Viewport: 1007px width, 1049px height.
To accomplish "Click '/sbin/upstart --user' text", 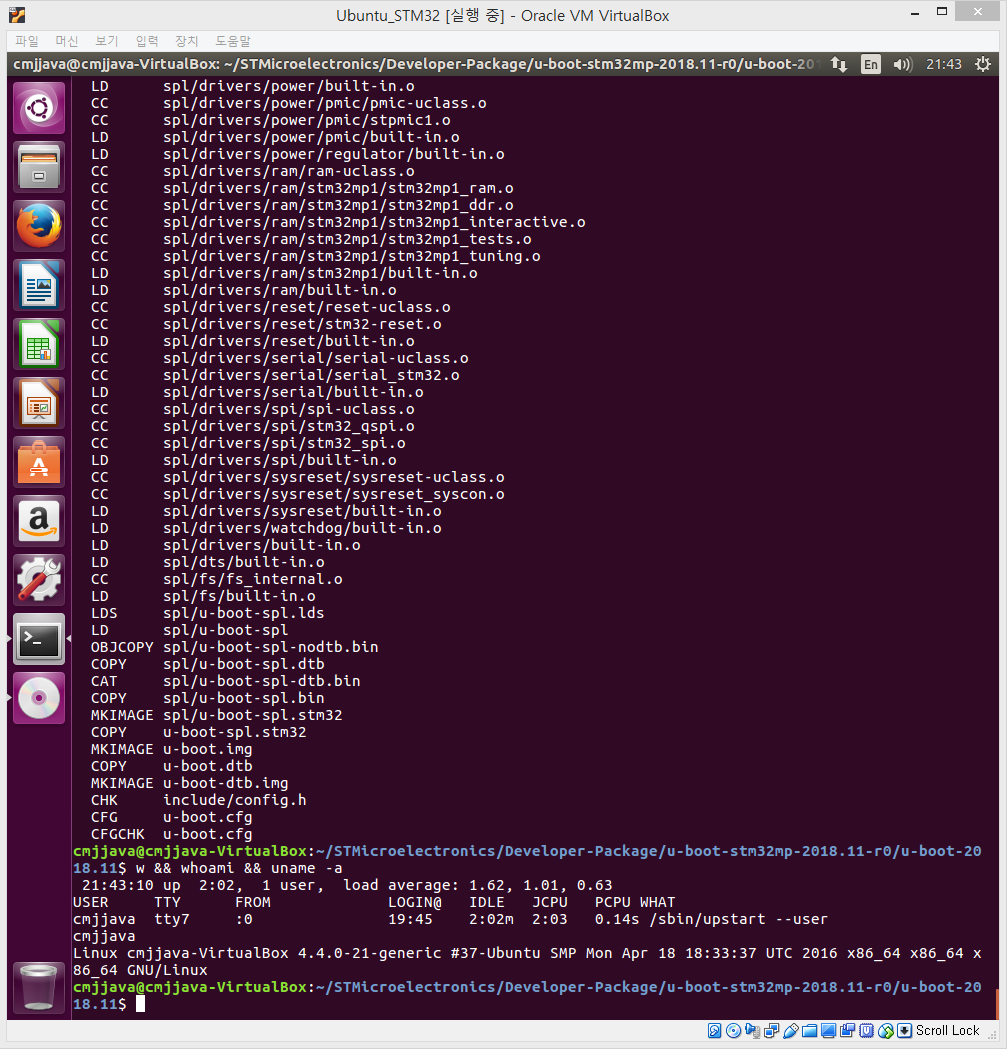I will (738, 919).
